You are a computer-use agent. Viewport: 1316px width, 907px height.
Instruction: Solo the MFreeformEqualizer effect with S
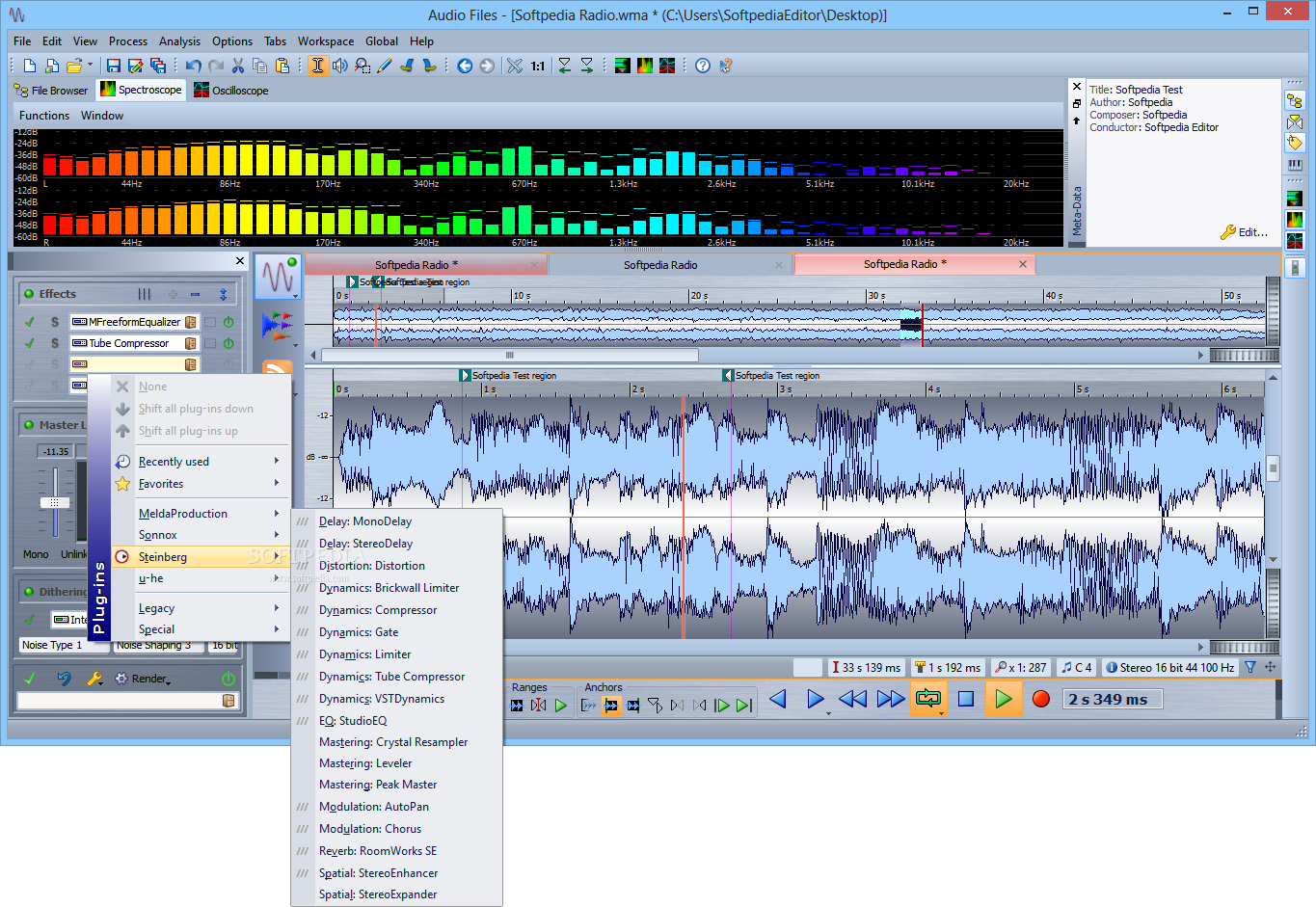(55, 322)
